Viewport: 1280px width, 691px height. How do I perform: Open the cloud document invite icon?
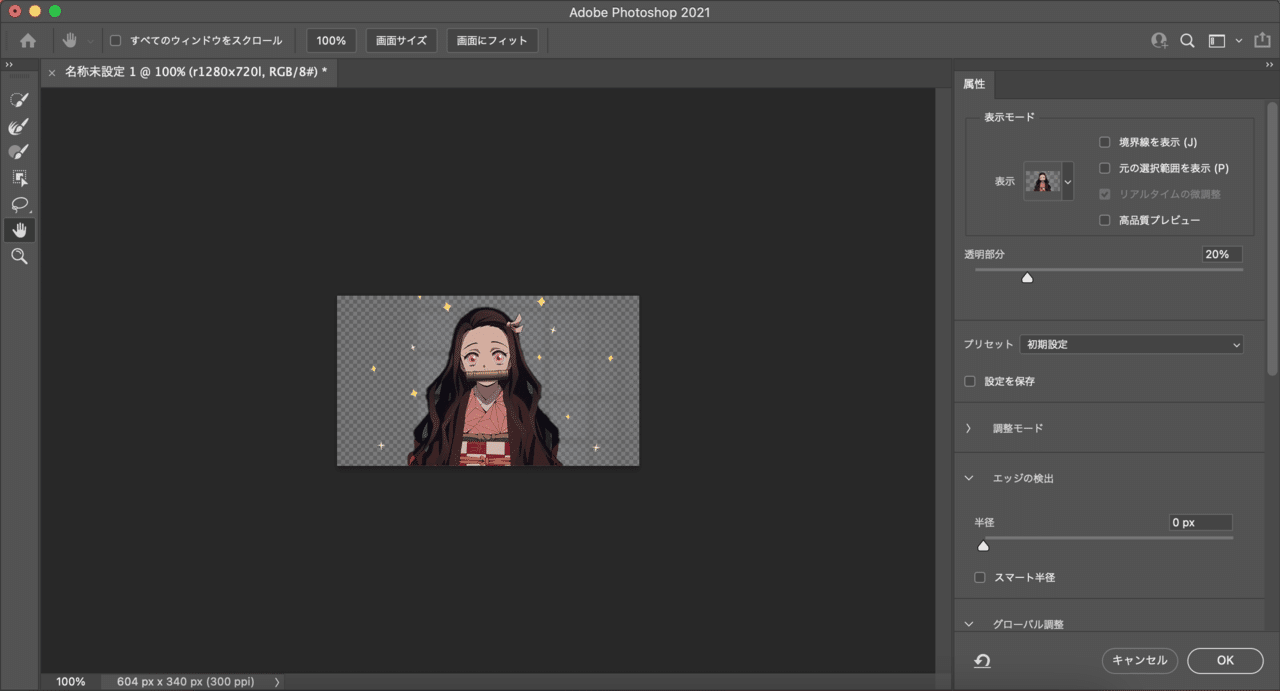coord(1159,41)
